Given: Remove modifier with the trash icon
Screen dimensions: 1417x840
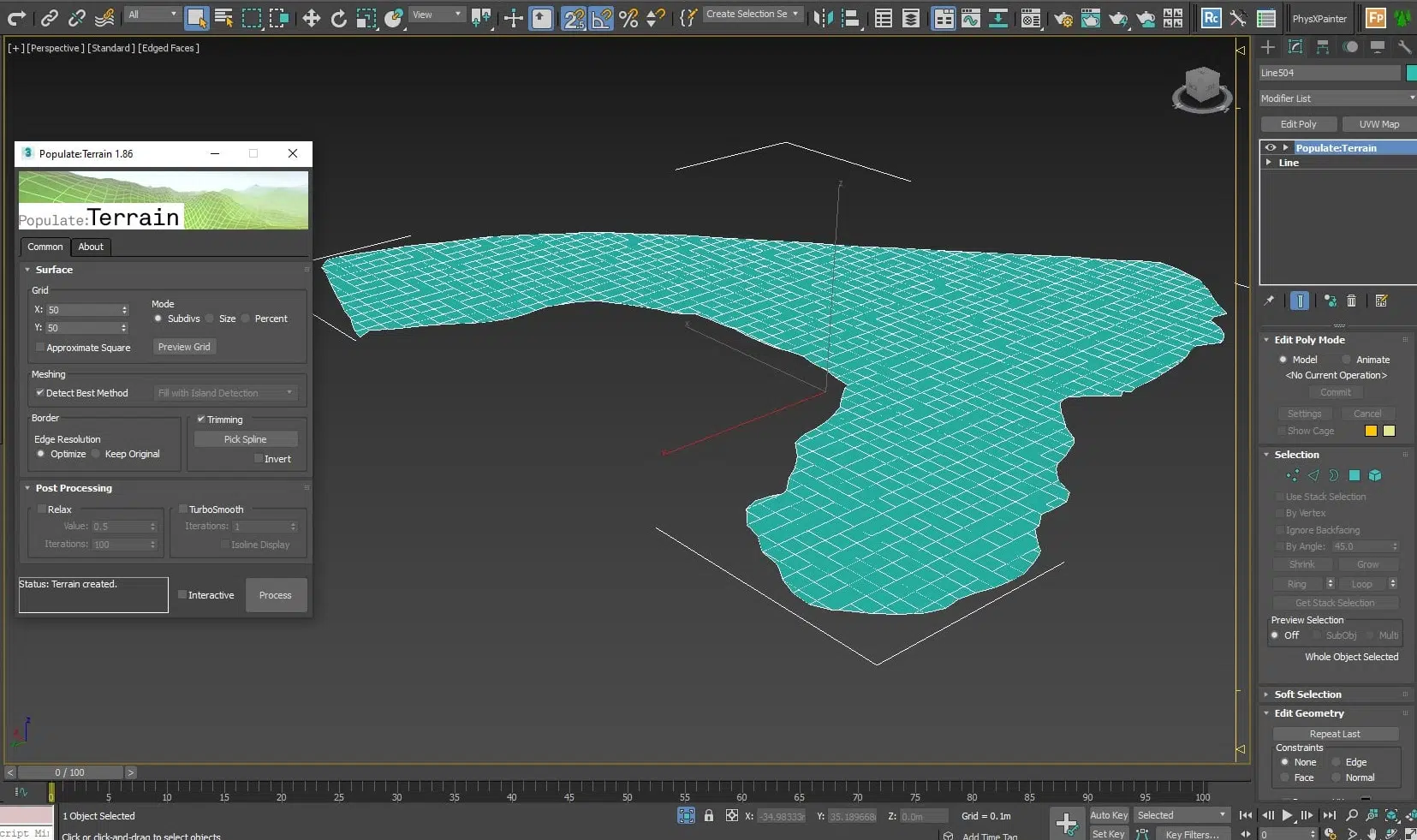Looking at the screenshot, I should tap(1351, 301).
